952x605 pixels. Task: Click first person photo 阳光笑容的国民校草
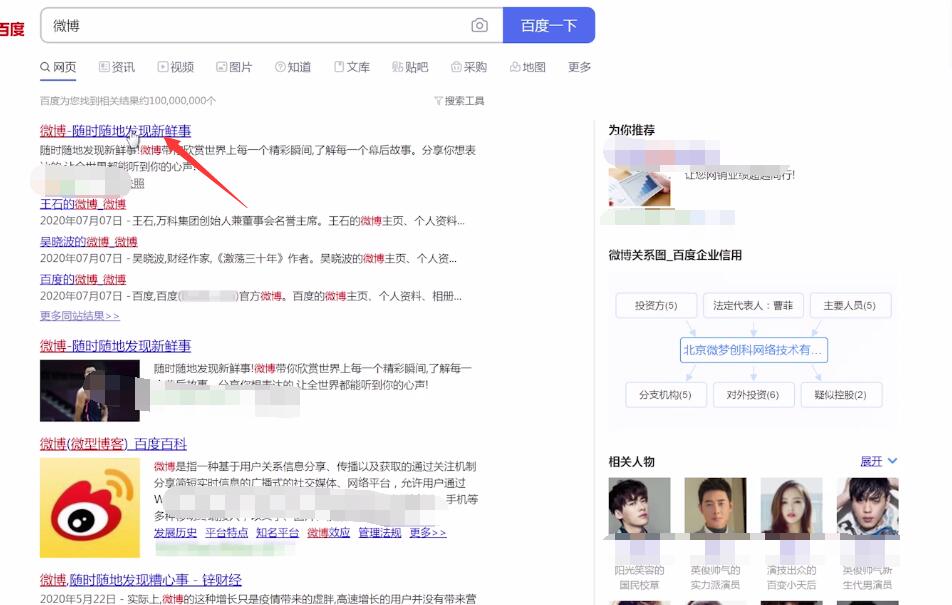click(x=639, y=507)
